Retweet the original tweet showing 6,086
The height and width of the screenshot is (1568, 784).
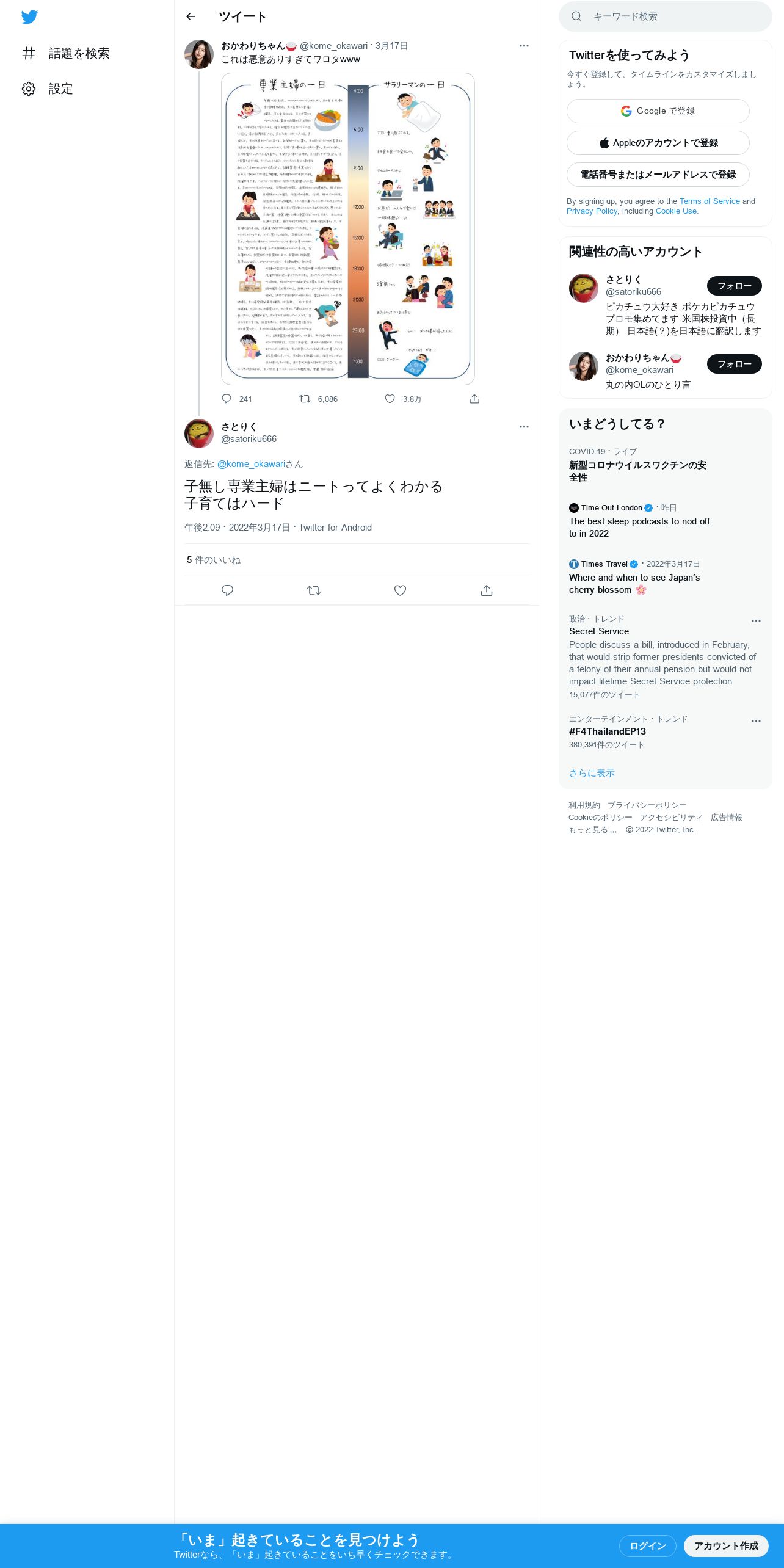(x=318, y=399)
